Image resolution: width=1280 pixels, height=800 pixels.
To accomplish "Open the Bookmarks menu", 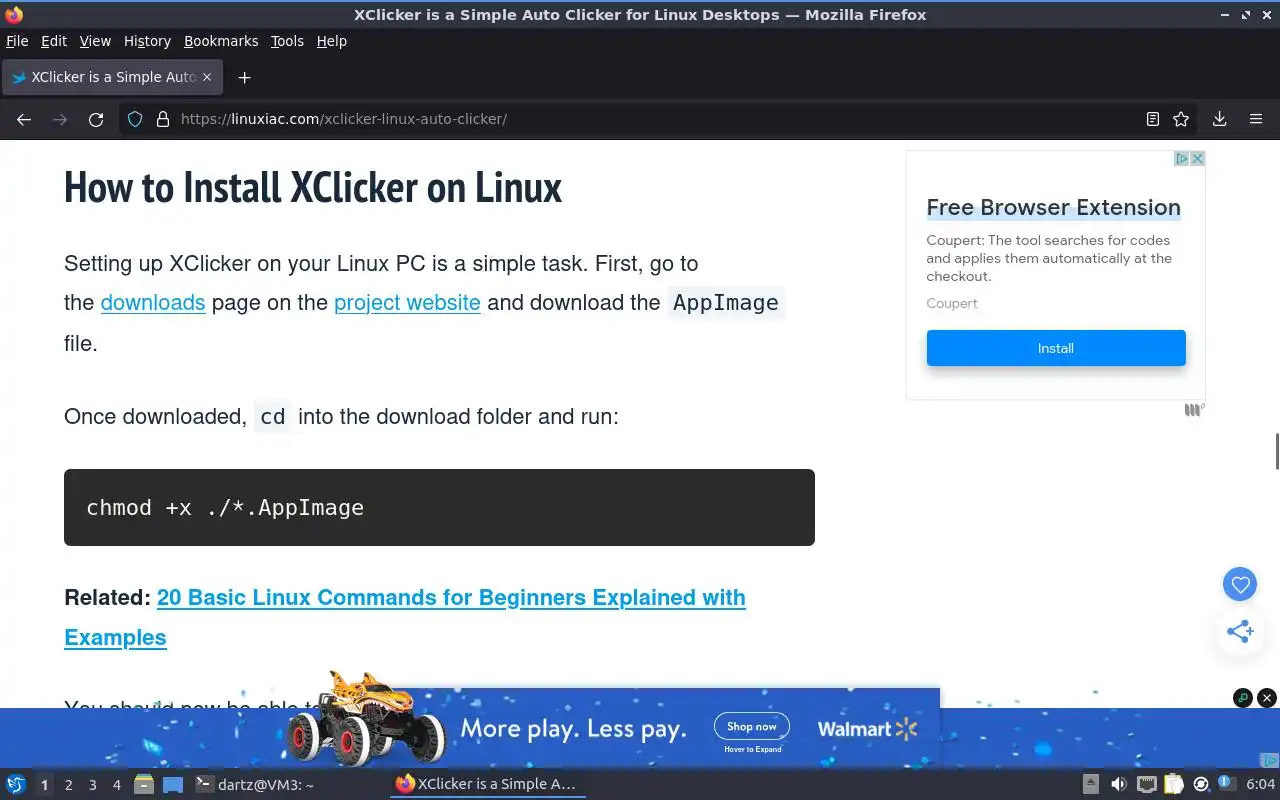I will pos(221,41).
